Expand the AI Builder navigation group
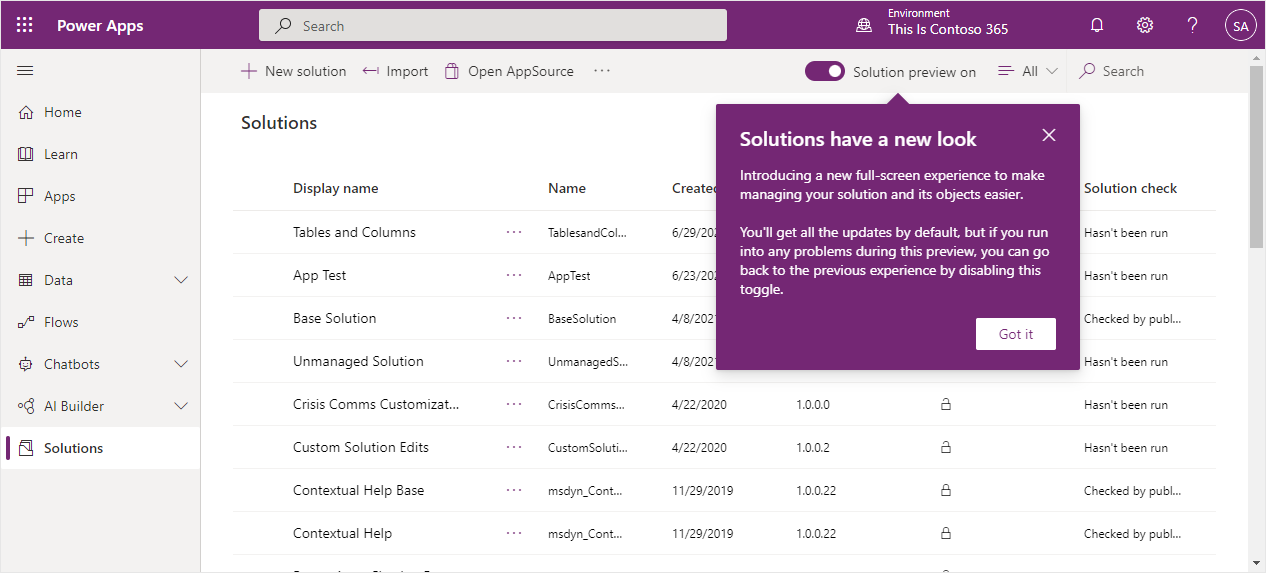Image resolution: width=1266 pixels, height=573 pixels. [181, 406]
